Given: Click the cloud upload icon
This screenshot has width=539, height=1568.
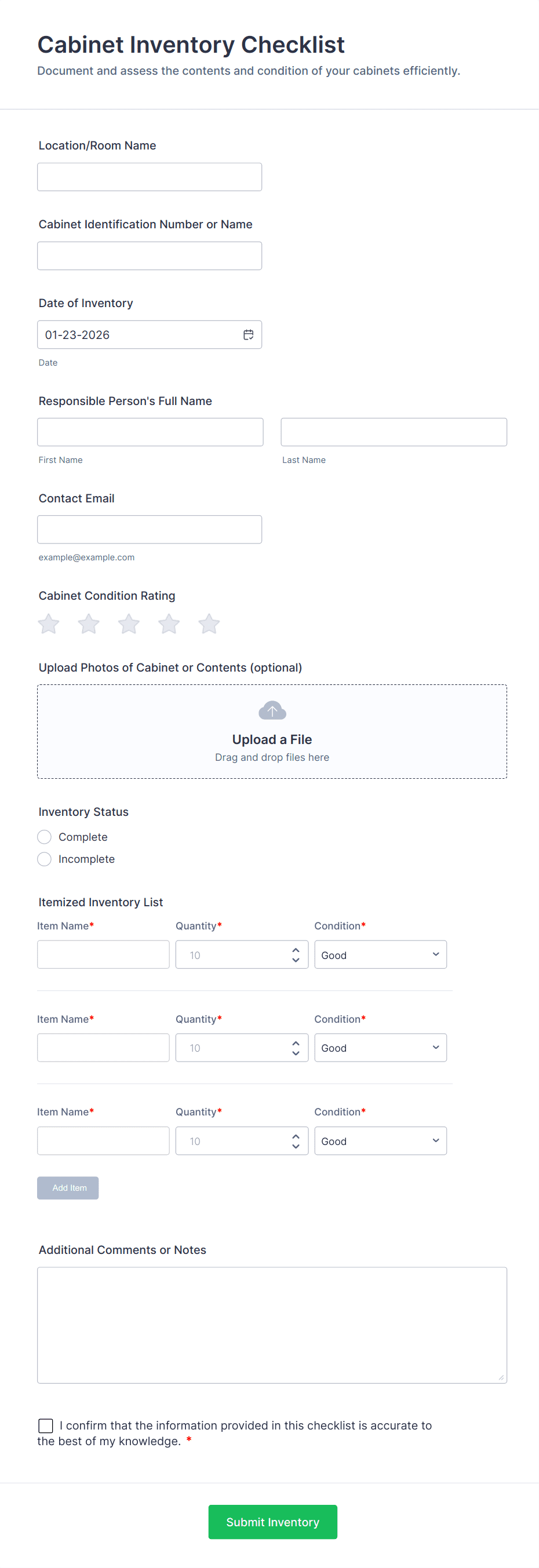Looking at the screenshot, I should (x=272, y=710).
